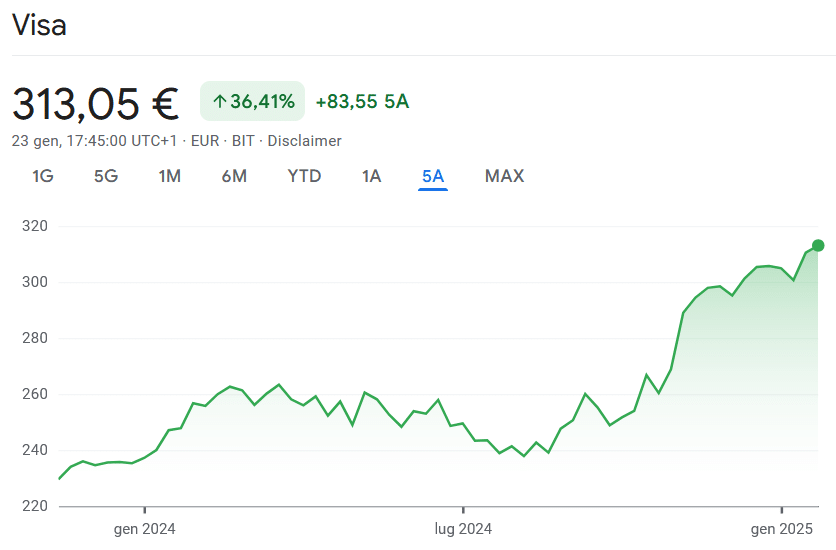Select the 1G time range tab
Image resolution: width=836 pixels, height=550 pixels.
[x=43, y=176]
